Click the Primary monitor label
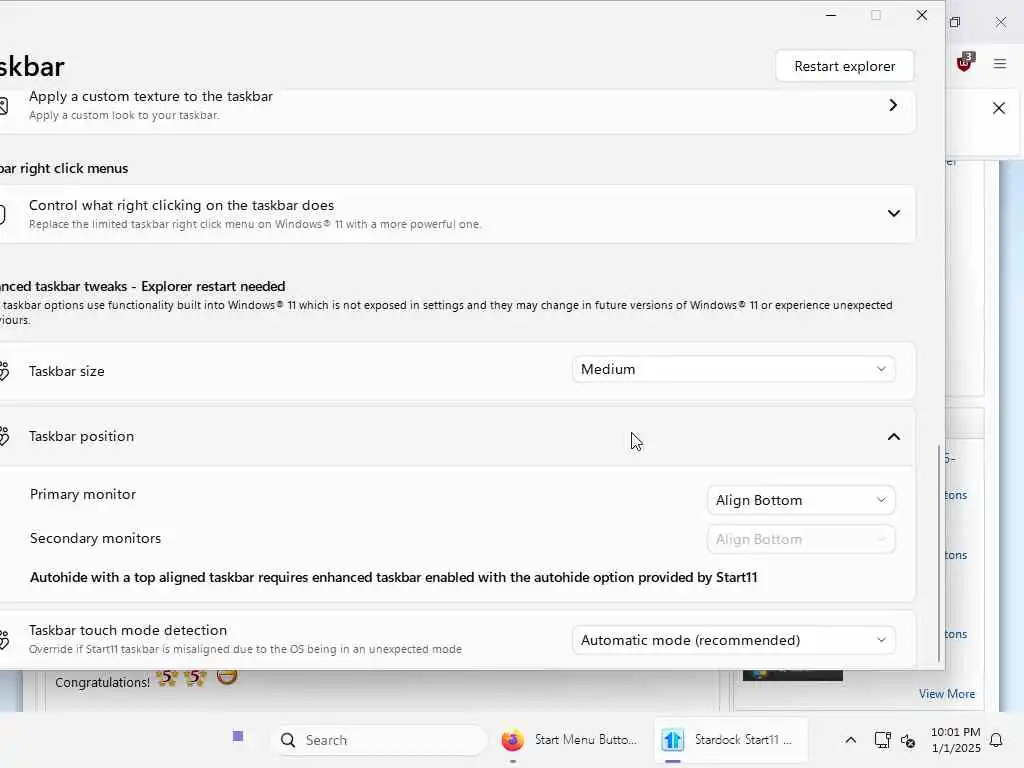Screen dimensions: 1024x768 tap(83, 494)
